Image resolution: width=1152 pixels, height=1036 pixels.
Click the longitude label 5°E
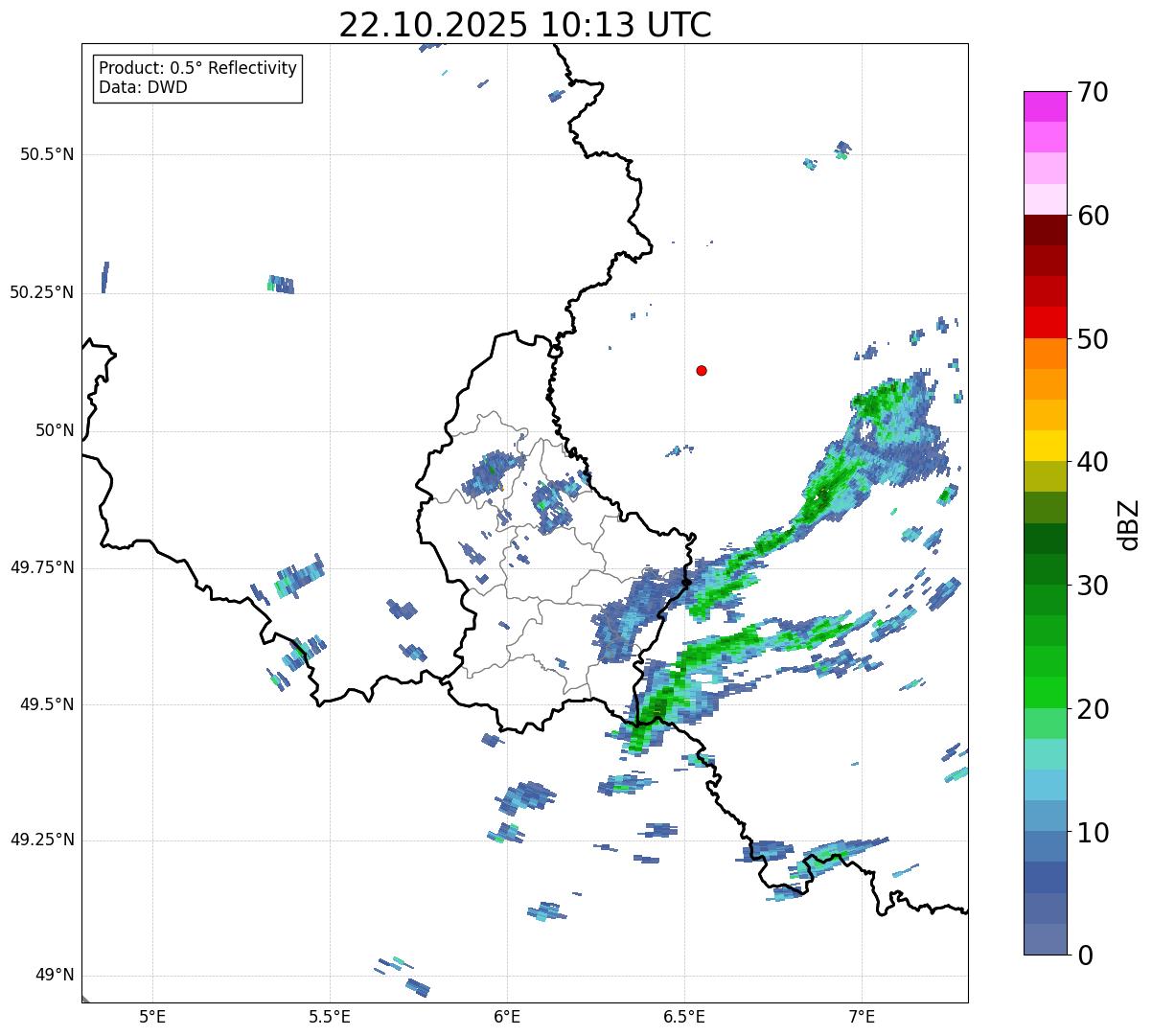point(152,1017)
